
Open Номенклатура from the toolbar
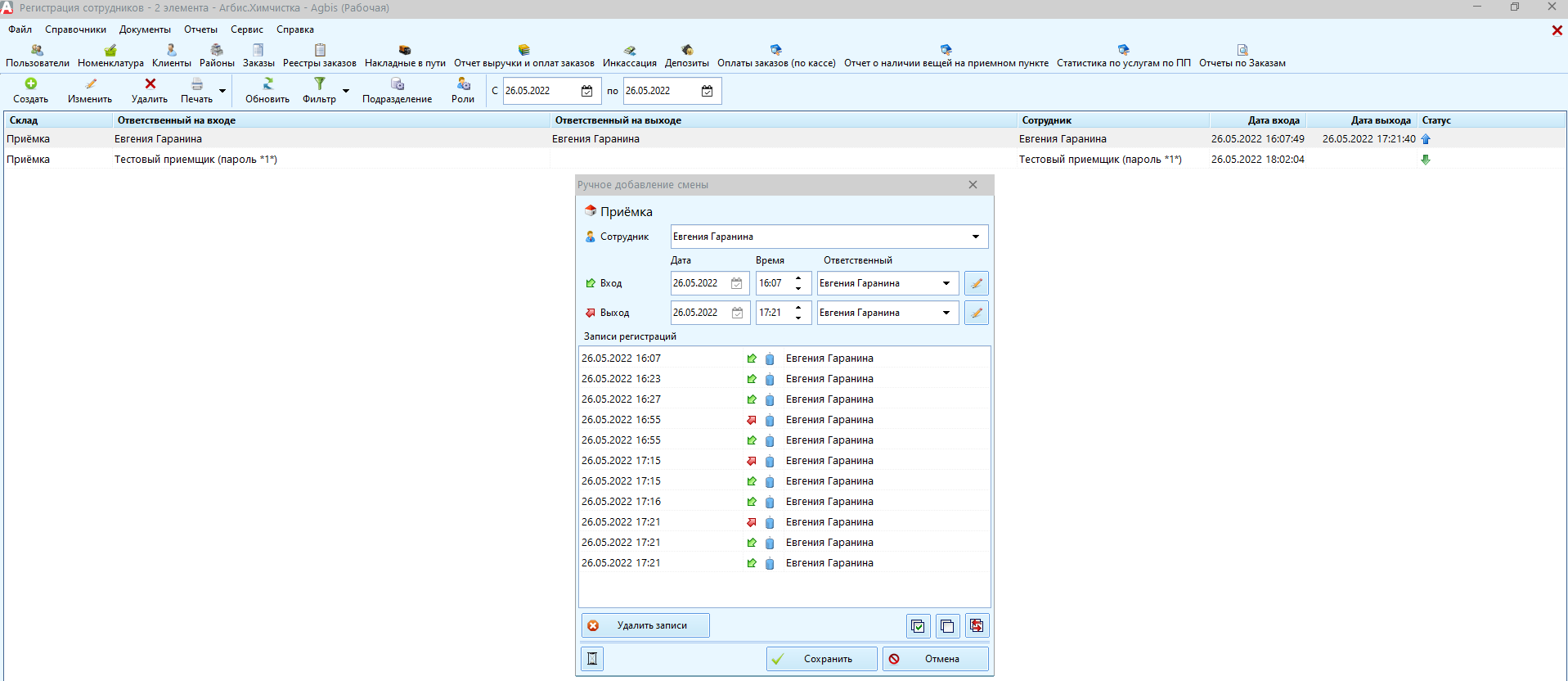(x=110, y=56)
